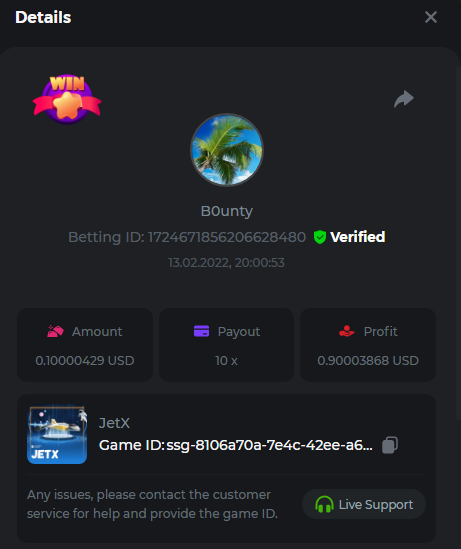
Task: Click the green headphones support icon
Action: pos(324,505)
